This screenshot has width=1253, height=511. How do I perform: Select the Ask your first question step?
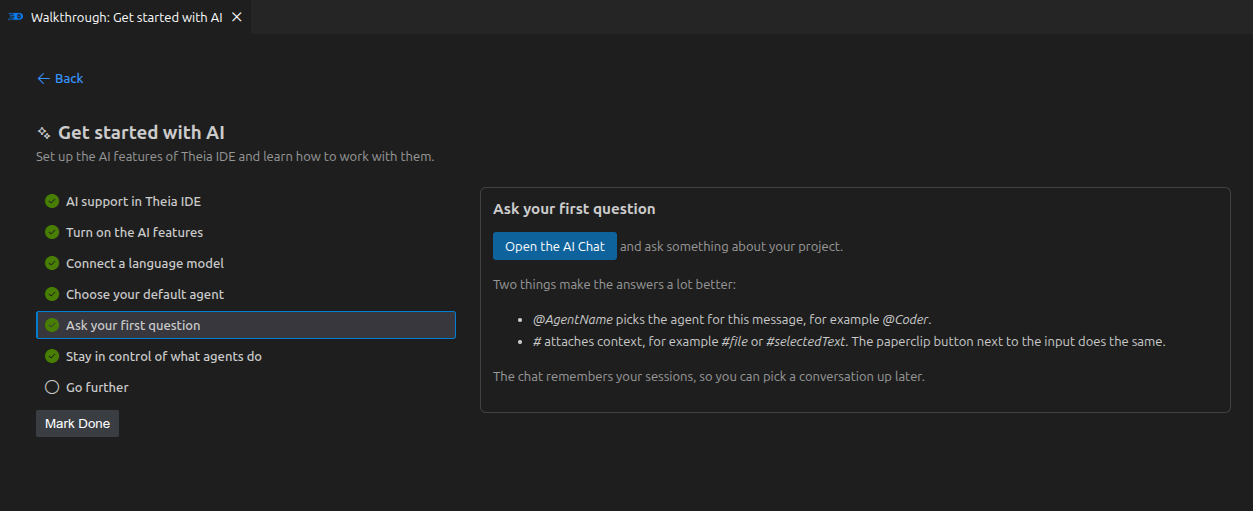pos(246,325)
